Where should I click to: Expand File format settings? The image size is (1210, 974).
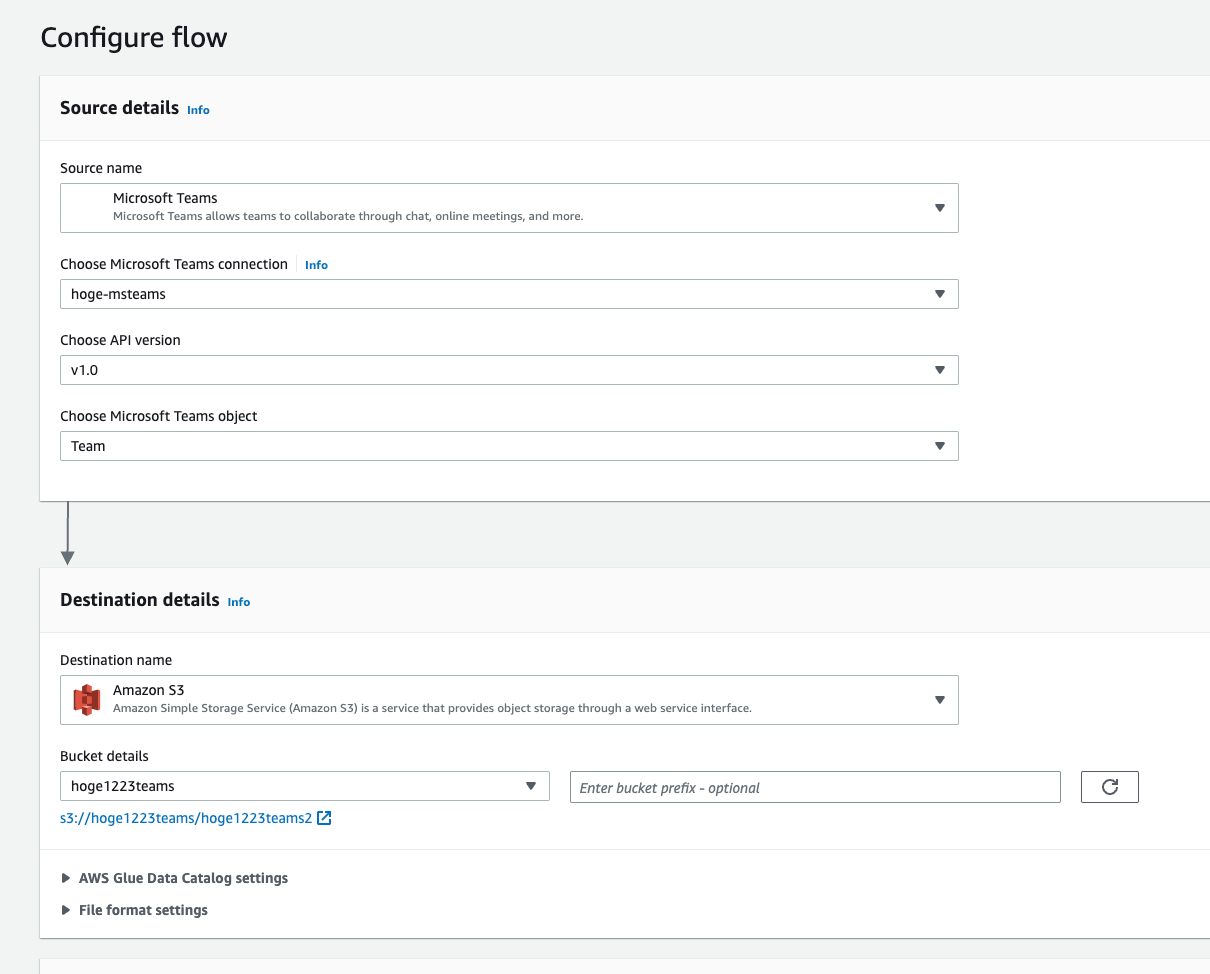click(x=143, y=910)
